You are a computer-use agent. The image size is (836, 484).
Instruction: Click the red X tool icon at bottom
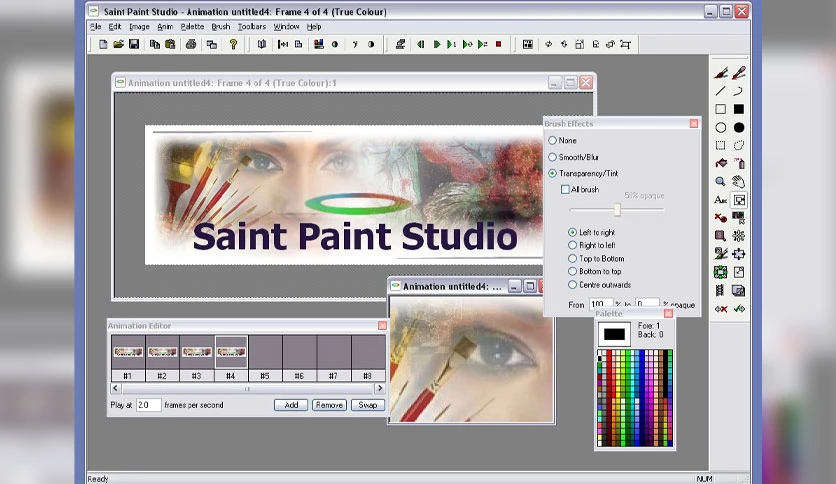coord(721,309)
